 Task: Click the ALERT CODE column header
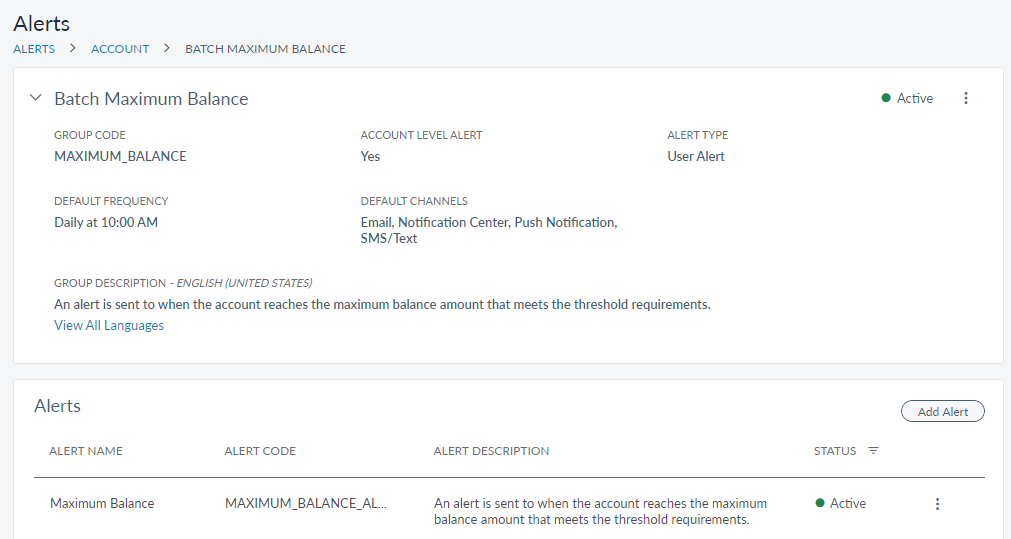click(260, 451)
